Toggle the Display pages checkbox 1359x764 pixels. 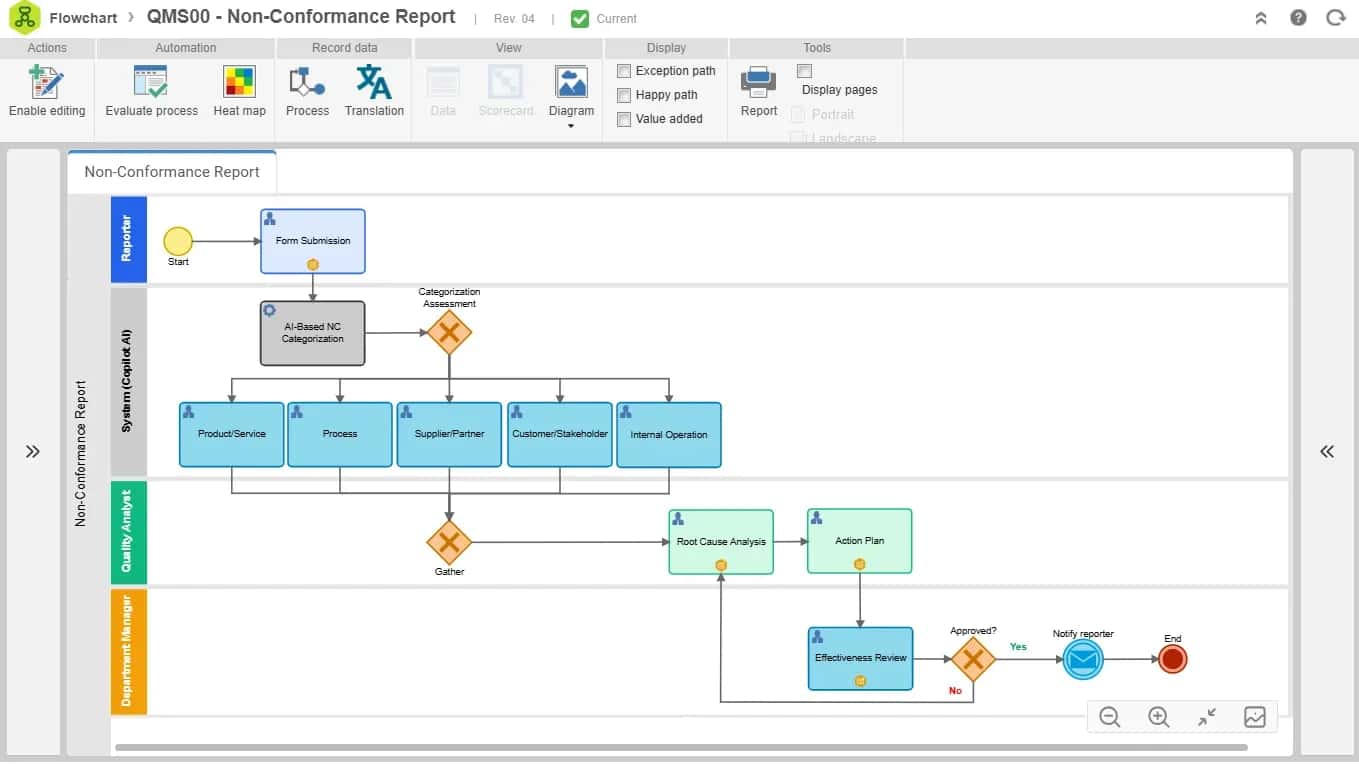coord(804,71)
